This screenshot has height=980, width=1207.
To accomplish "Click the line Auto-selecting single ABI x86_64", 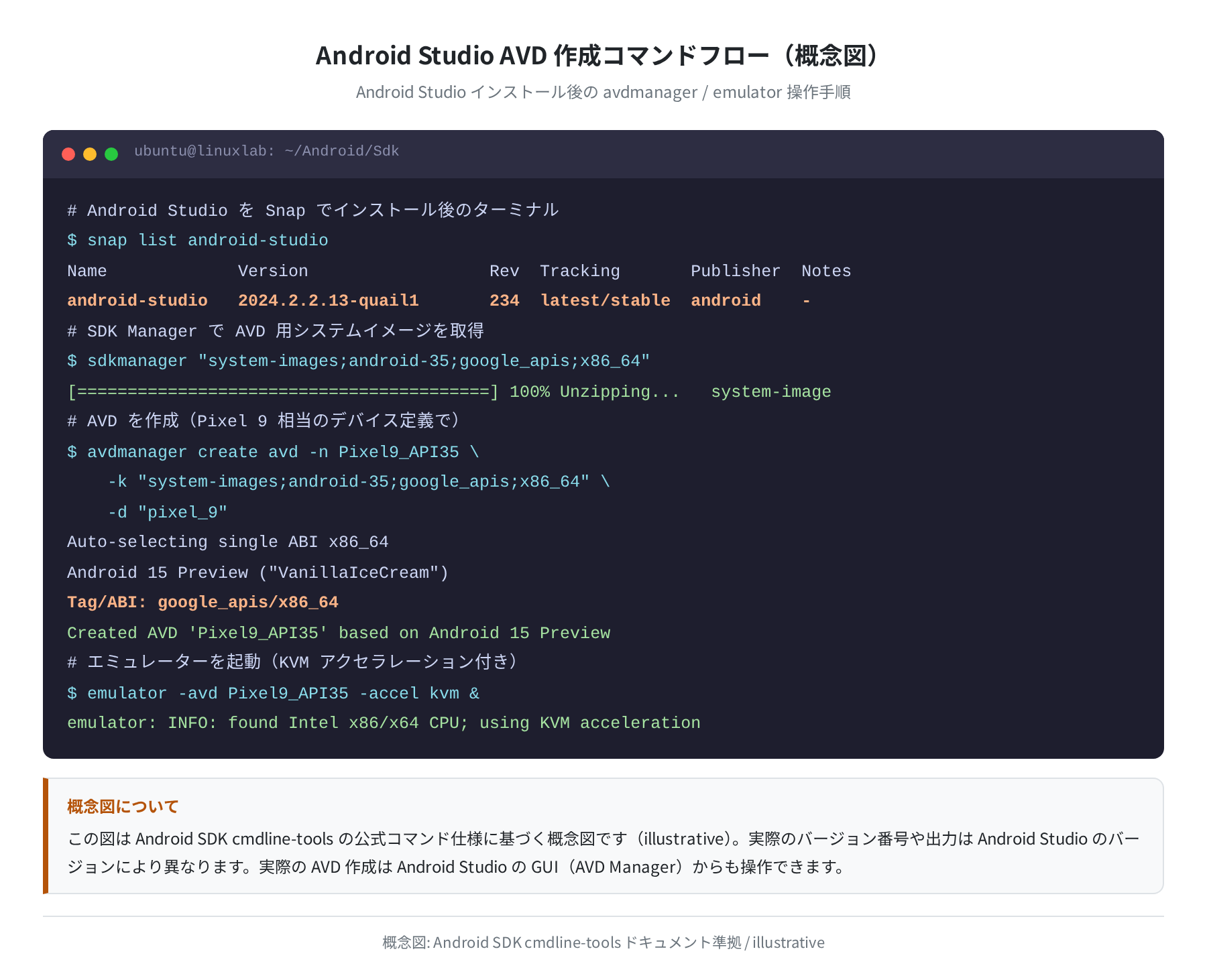I will (228, 542).
